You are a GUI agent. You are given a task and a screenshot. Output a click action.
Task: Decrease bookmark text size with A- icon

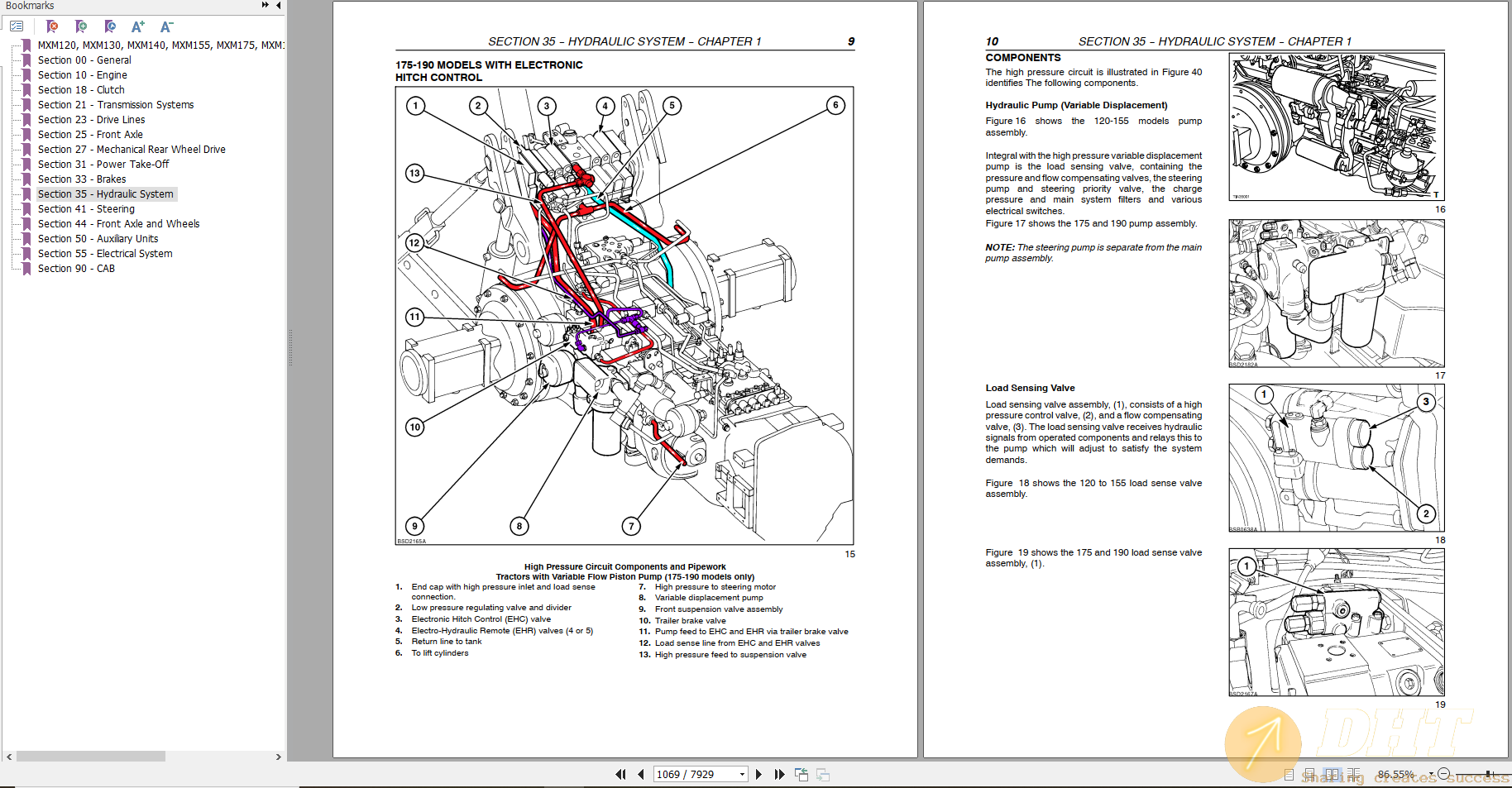pos(166,26)
